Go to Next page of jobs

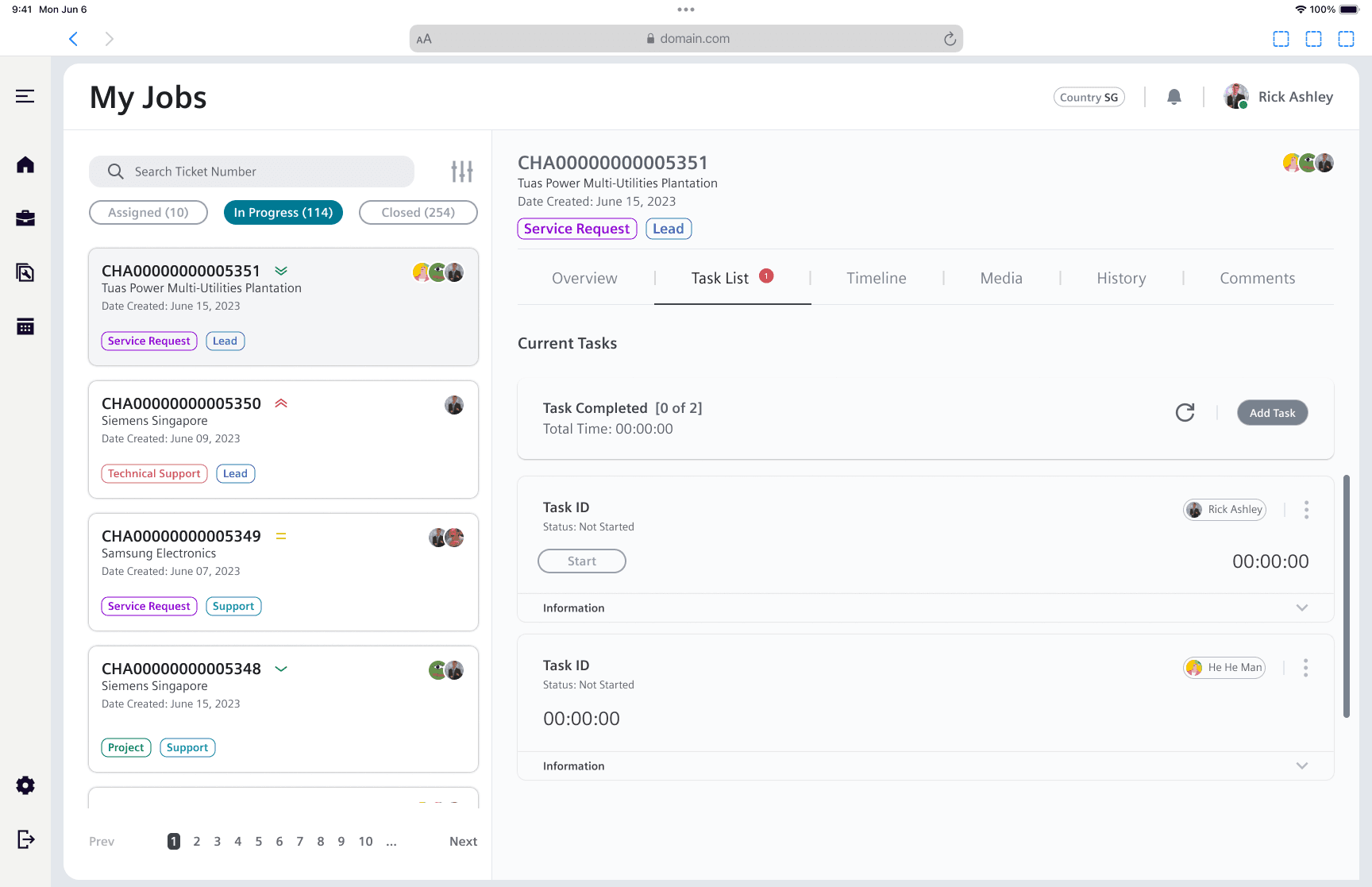click(464, 842)
